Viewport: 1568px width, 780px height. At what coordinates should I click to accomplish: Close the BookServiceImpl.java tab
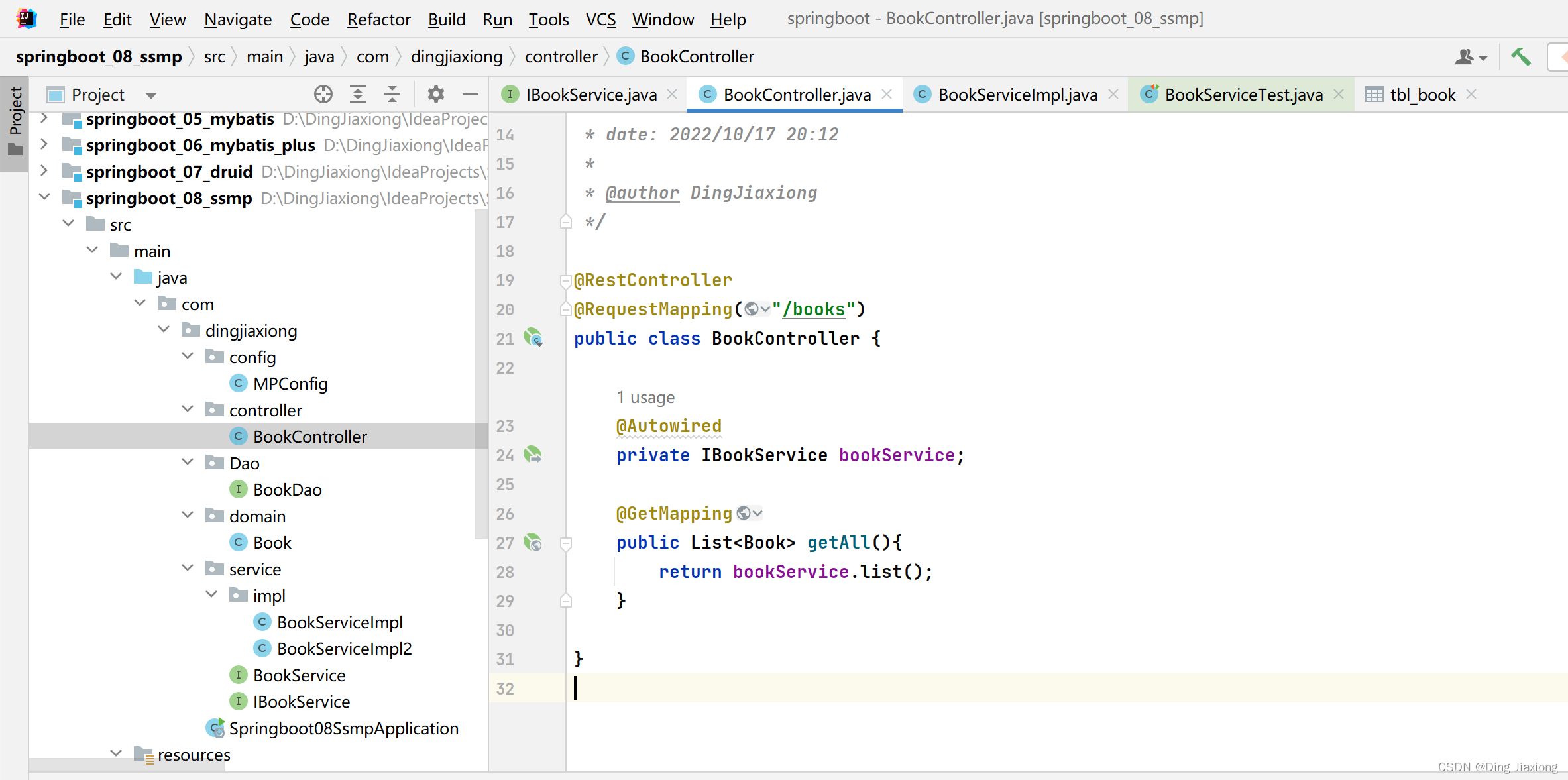pyautogui.click(x=1113, y=95)
